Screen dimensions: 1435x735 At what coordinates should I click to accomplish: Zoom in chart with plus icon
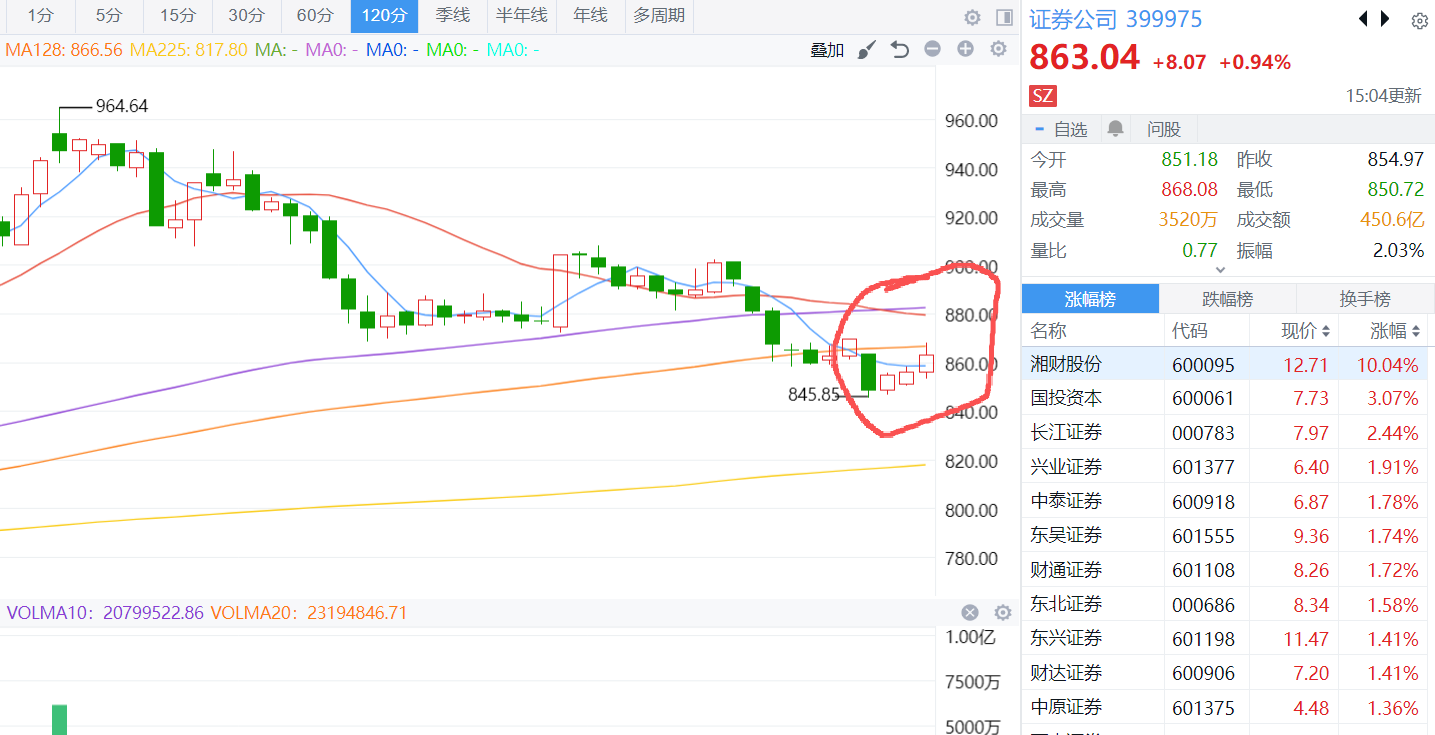coord(965,49)
